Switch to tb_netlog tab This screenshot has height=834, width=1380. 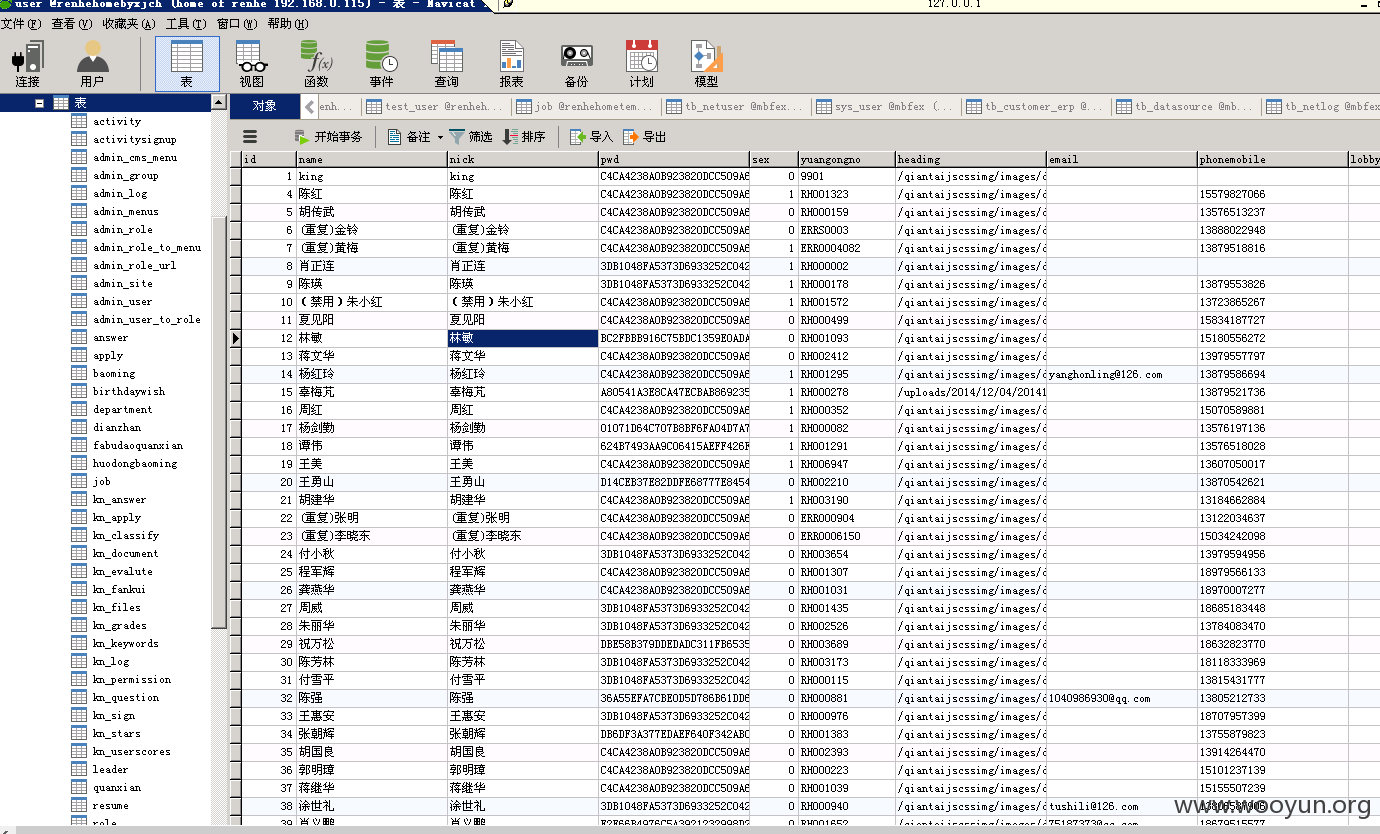point(1322,106)
